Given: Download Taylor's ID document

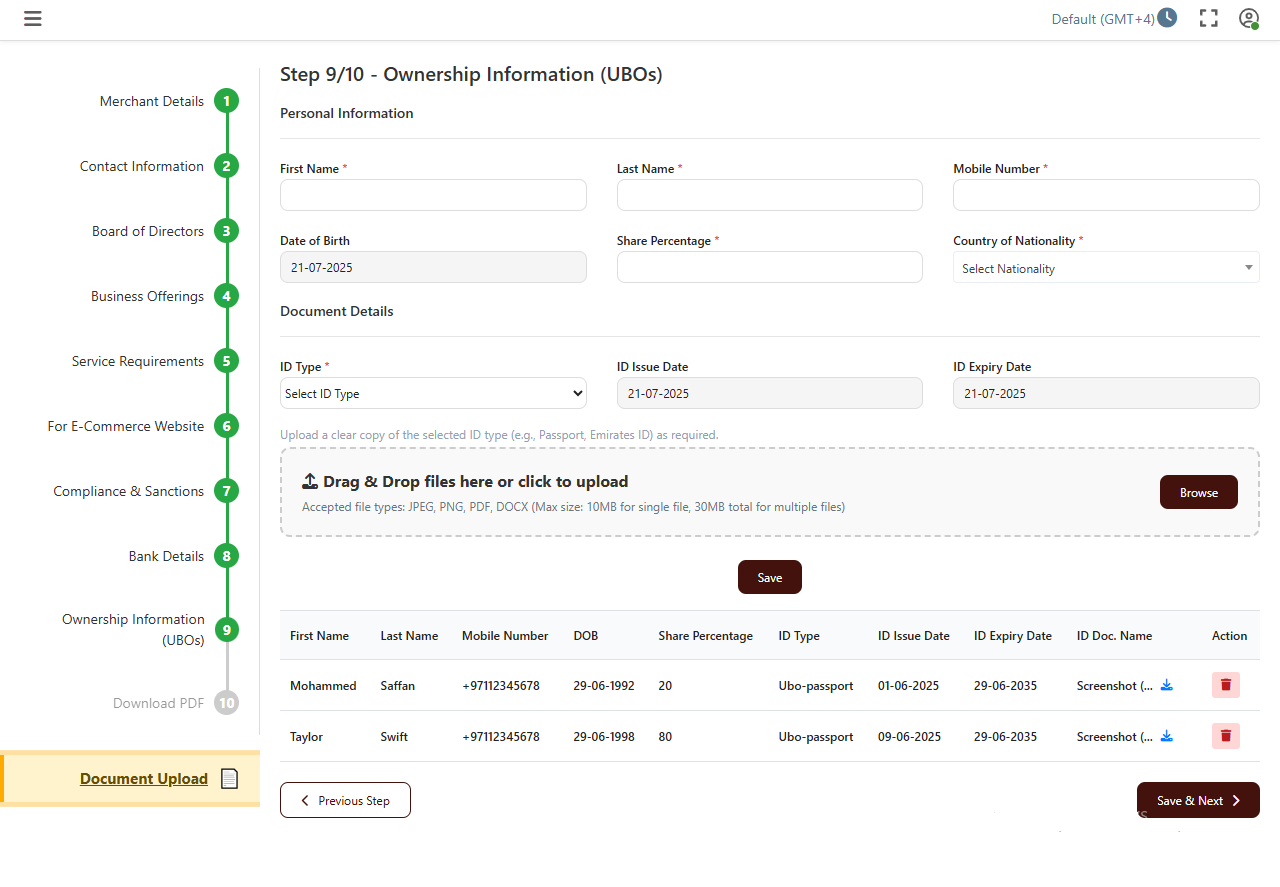Looking at the screenshot, I should click(1166, 736).
